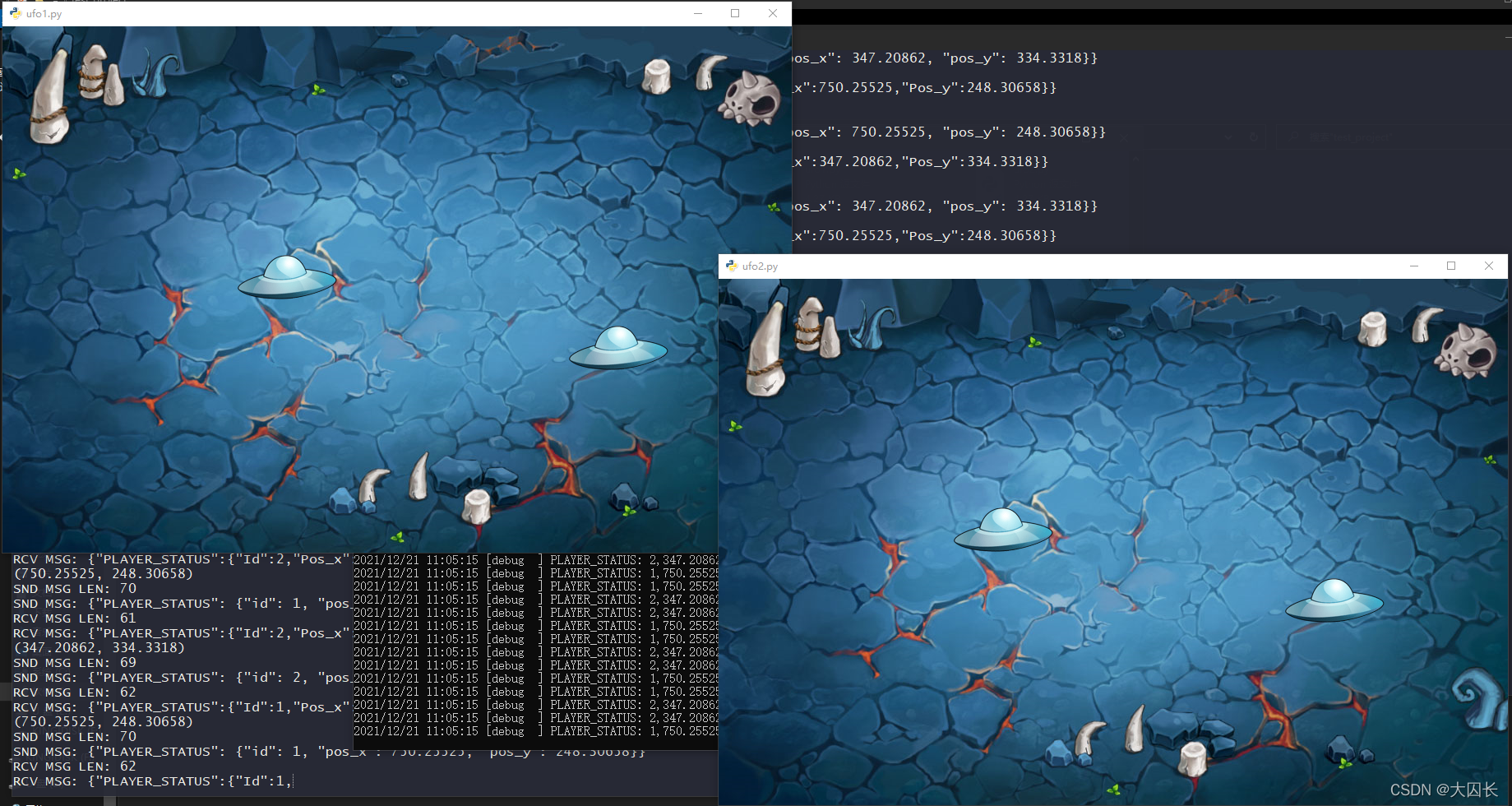This screenshot has width=1512, height=806.
Task: Select the ufo2.py window title text
Action: [760, 266]
